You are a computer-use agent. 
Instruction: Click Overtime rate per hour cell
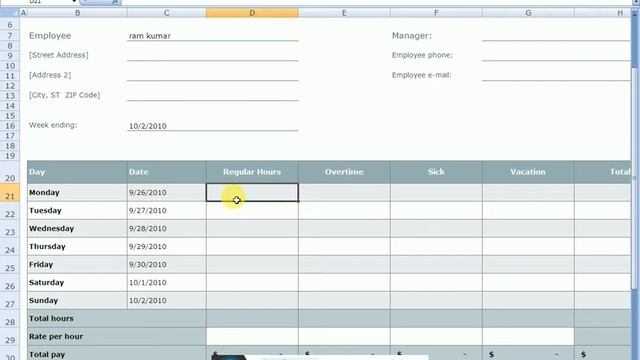click(344, 336)
